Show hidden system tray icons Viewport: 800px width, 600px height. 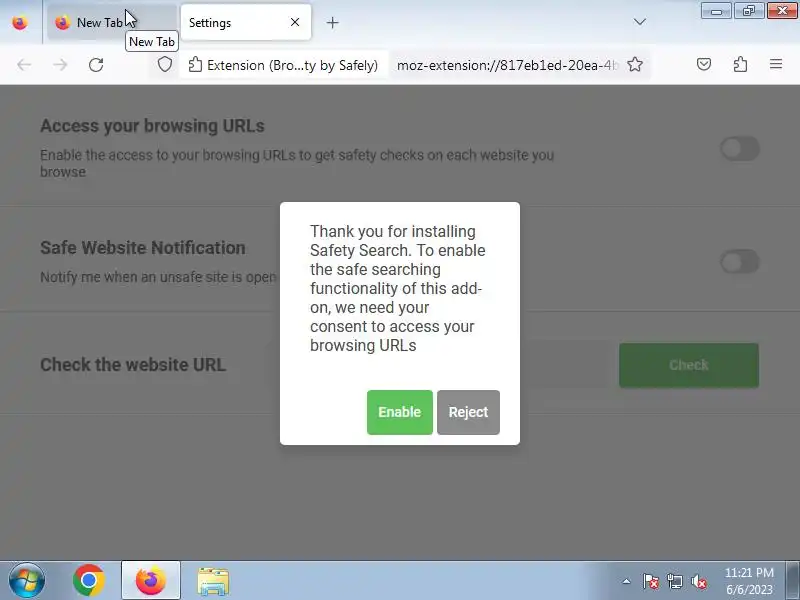pyautogui.click(x=627, y=581)
